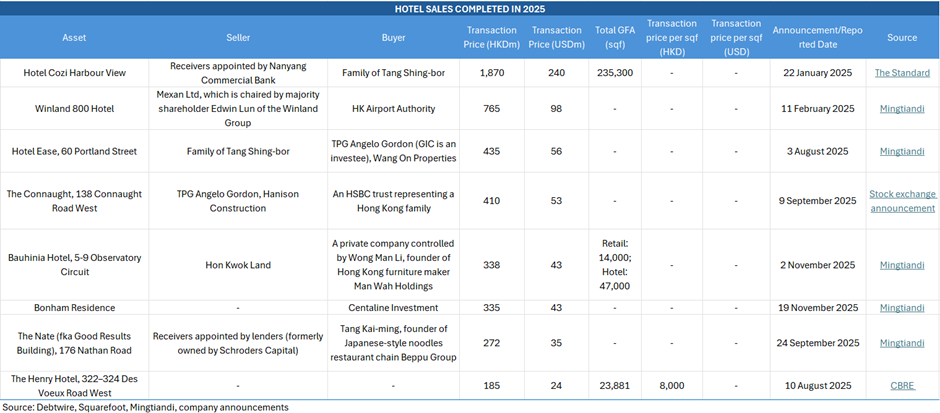Select the 2 November 2025 date cell

coord(817,265)
